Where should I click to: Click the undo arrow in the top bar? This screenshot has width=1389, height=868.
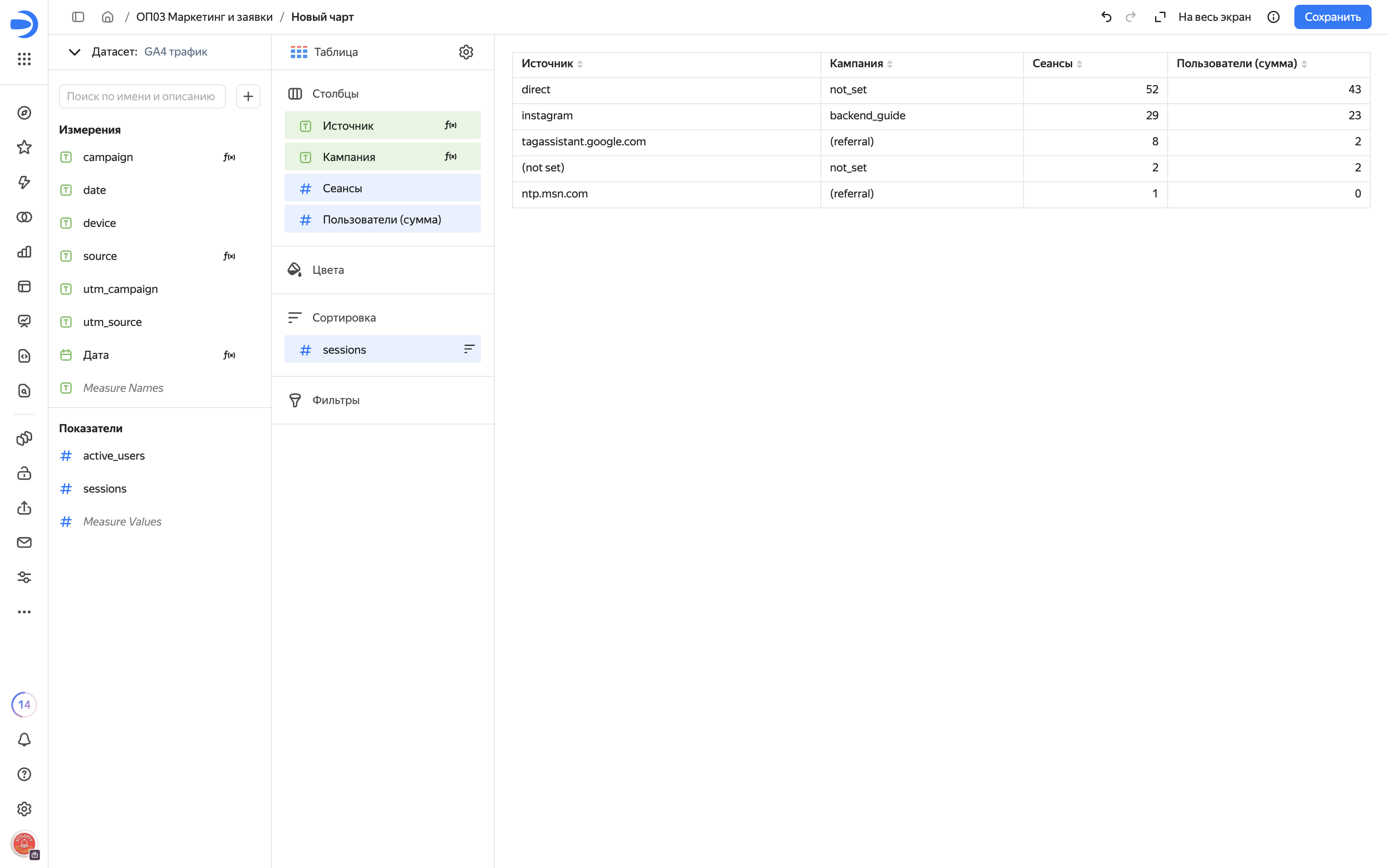(x=1106, y=16)
